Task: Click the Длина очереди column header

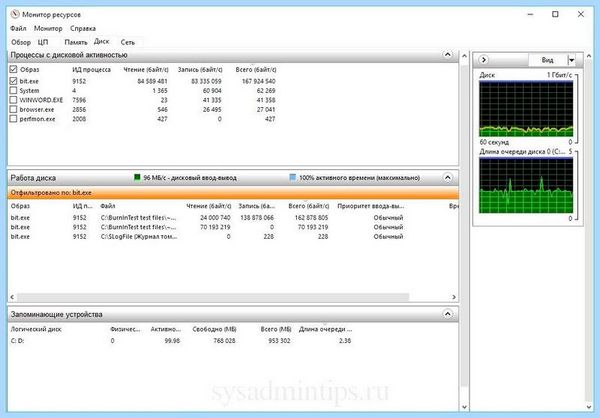Action: click(326, 329)
